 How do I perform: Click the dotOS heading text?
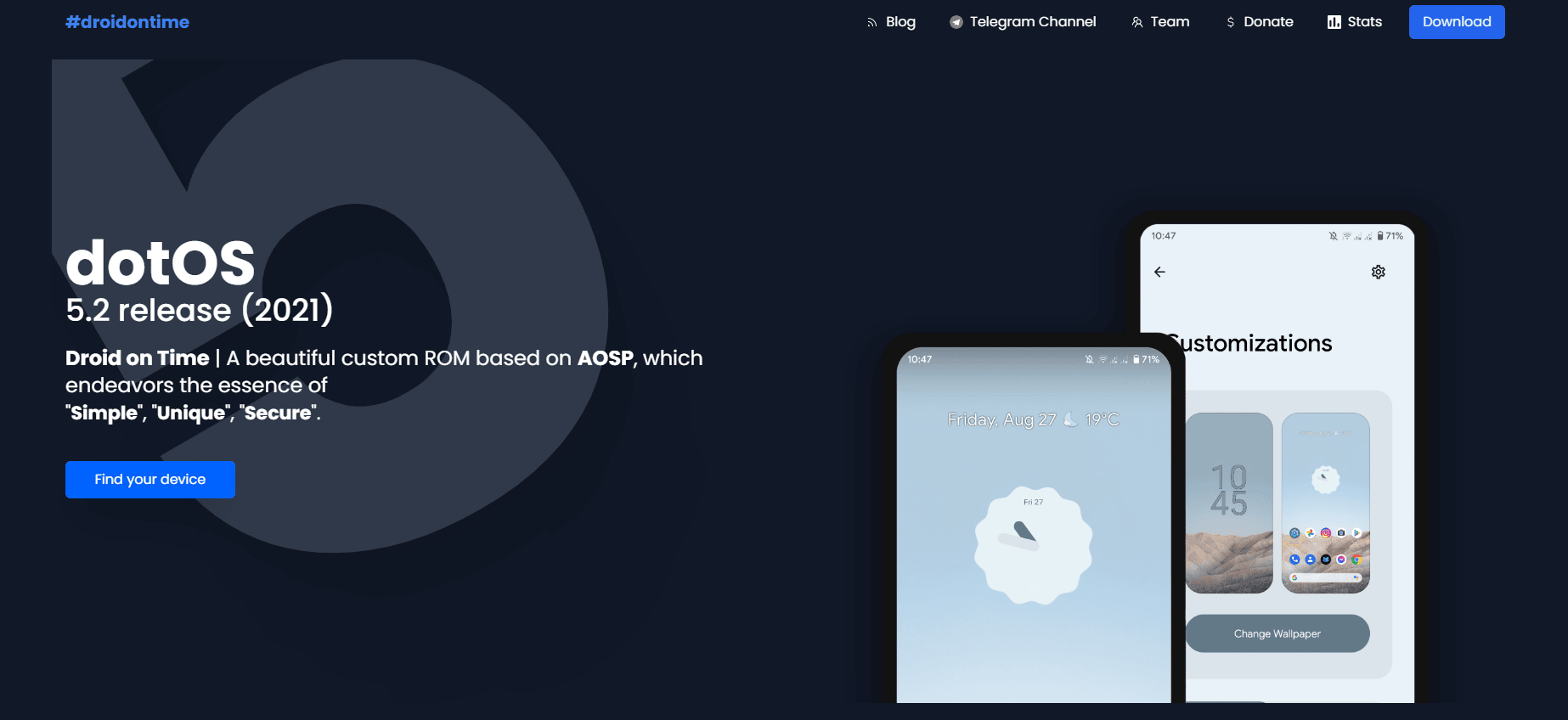coord(161,262)
